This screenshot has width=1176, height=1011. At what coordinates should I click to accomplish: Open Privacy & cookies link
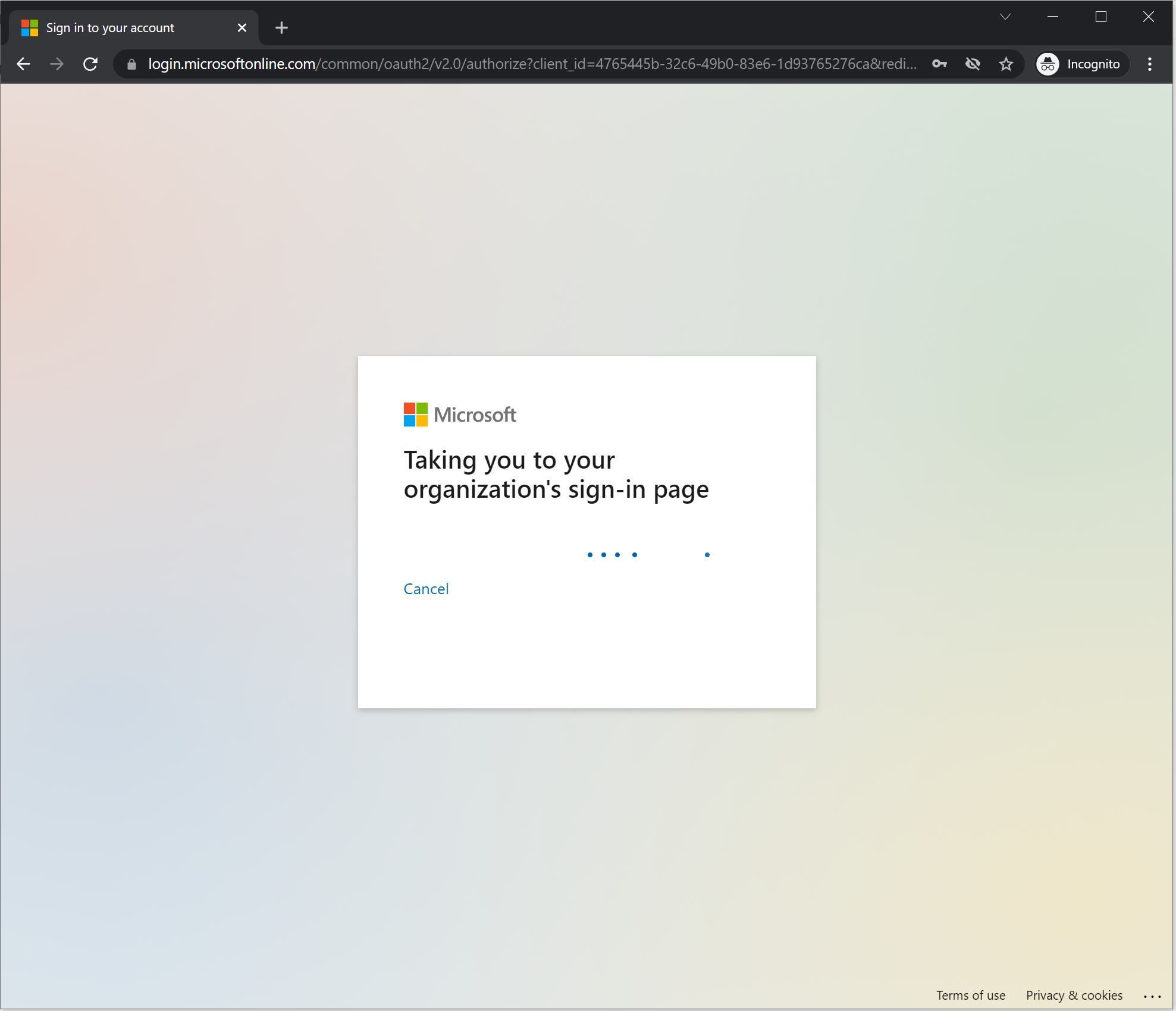pyautogui.click(x=1074, y=995)
